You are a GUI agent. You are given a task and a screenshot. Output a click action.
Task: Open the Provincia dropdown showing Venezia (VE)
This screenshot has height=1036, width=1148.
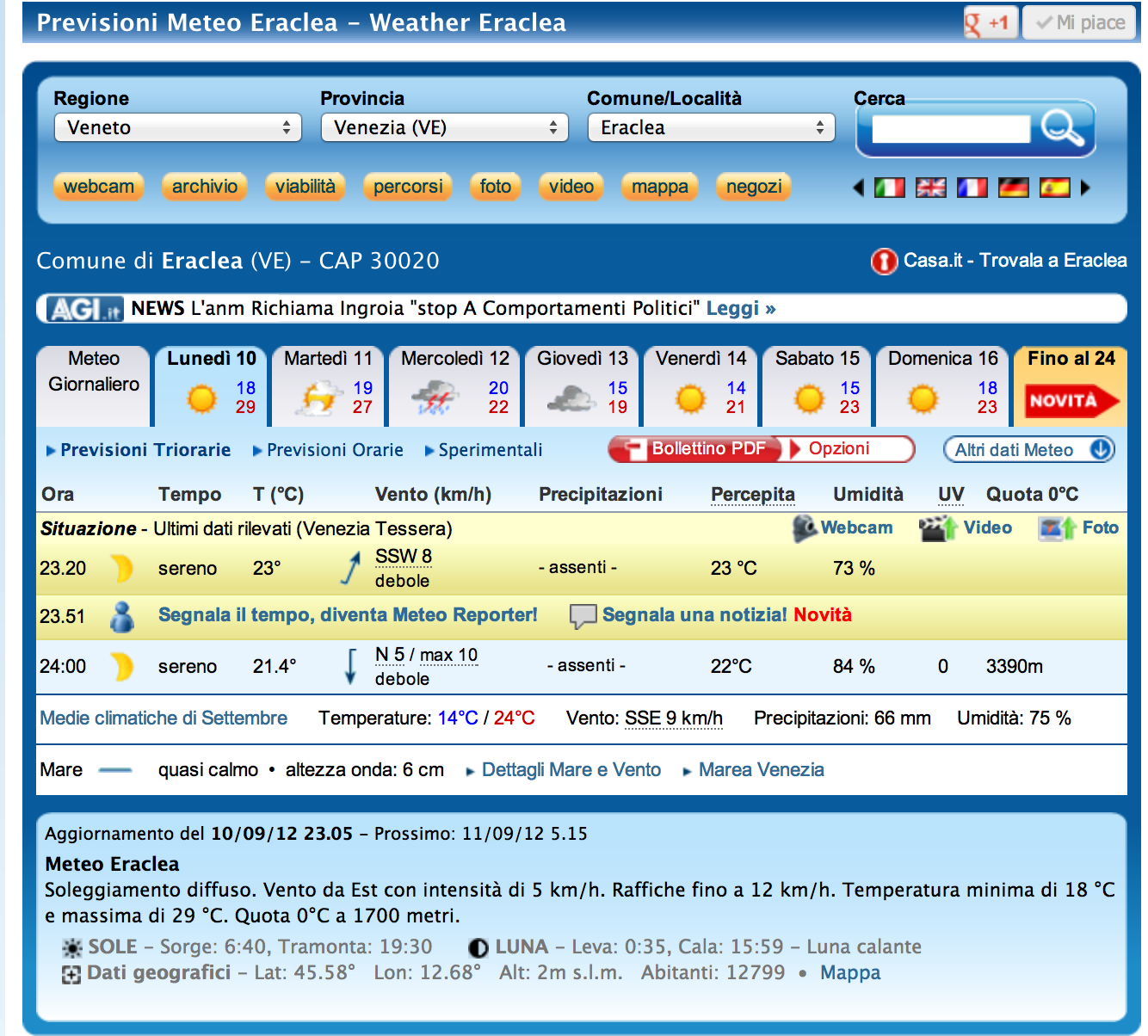[445, 127]
